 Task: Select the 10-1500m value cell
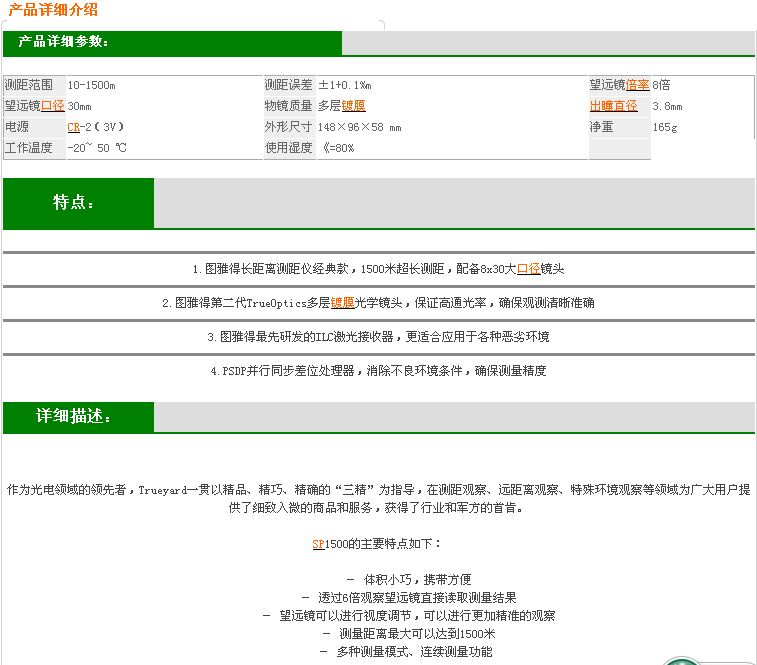[92, 85]
